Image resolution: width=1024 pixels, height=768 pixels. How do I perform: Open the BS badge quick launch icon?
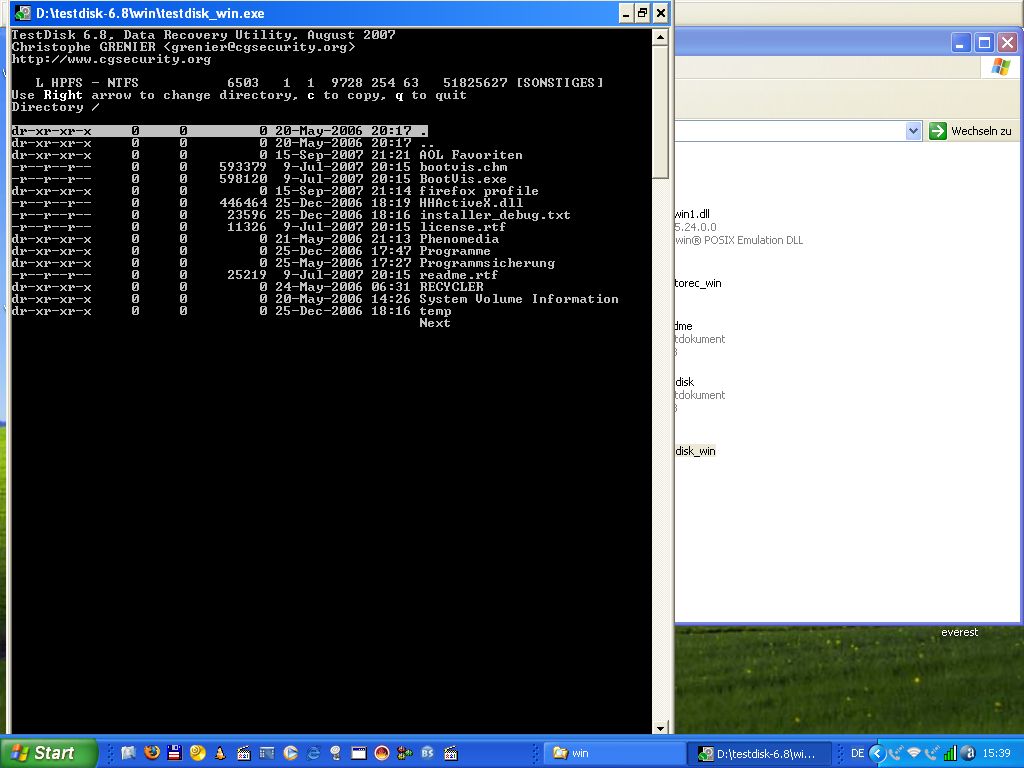[x=428, y=753]
